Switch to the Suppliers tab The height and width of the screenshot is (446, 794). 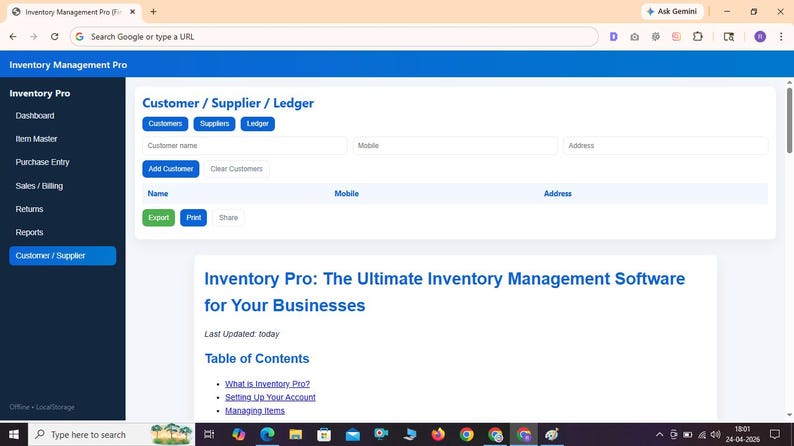[x=214, y=124]
